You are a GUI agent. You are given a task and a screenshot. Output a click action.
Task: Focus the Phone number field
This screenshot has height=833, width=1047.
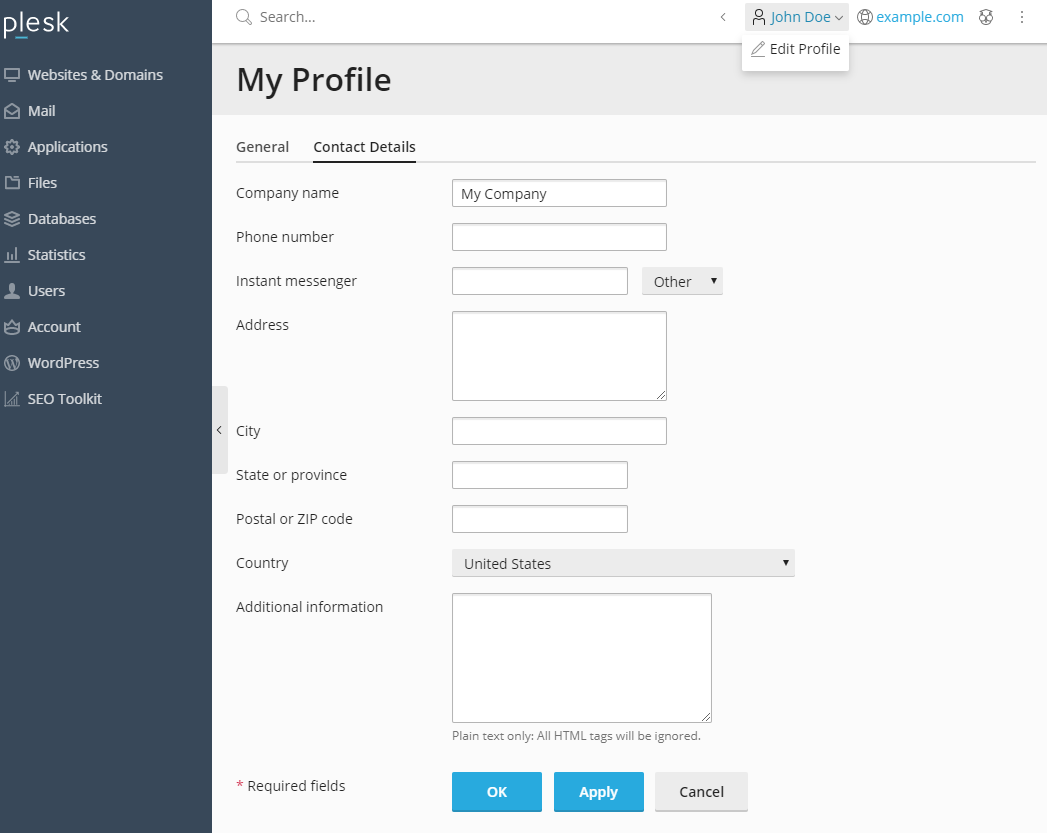pyautogui.click(x=559, y=237)
